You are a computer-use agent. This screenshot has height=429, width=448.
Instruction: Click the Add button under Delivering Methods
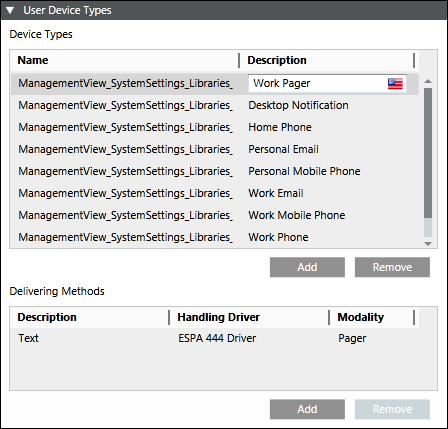coord(307,409)
